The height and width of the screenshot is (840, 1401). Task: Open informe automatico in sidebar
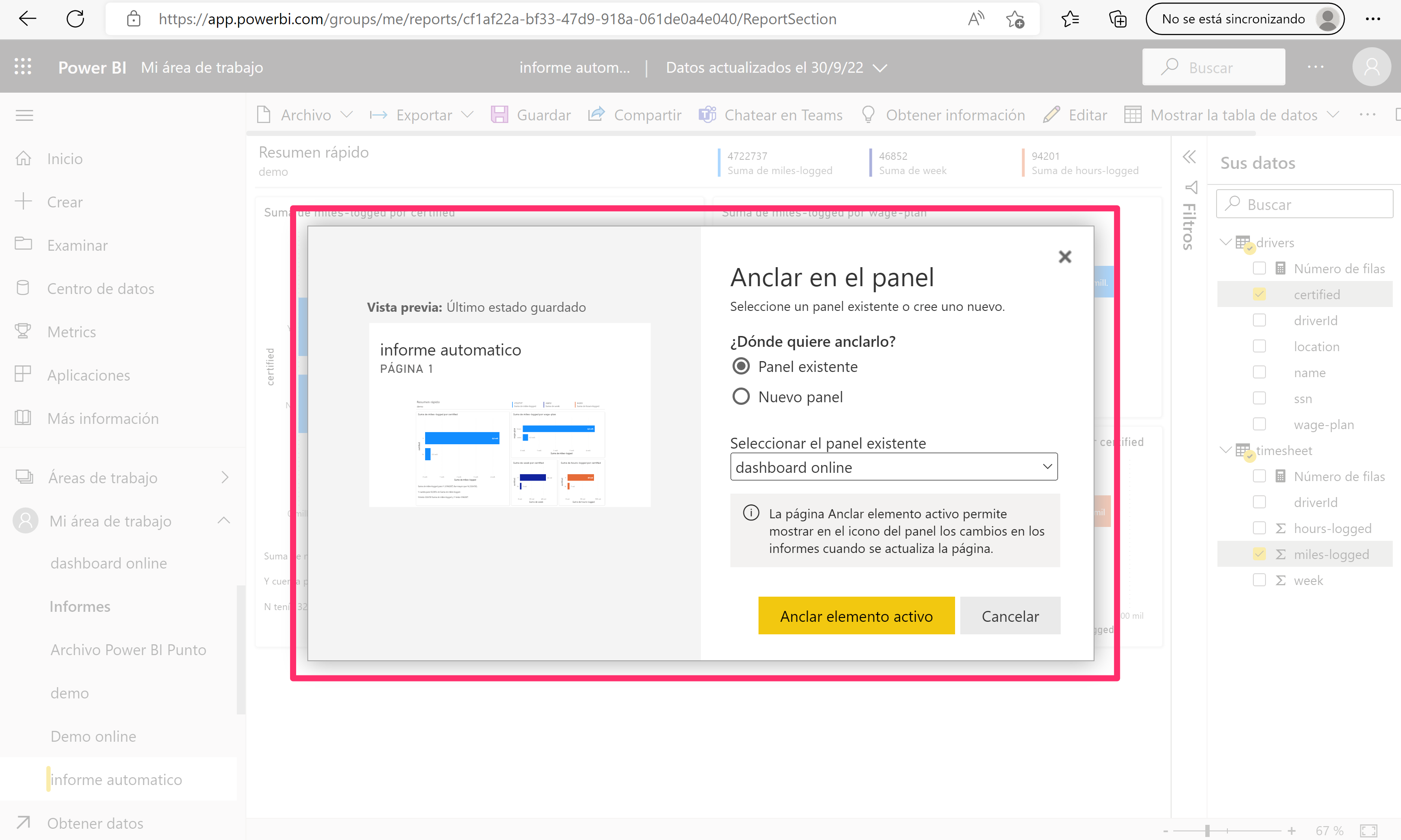pos(116,779)
